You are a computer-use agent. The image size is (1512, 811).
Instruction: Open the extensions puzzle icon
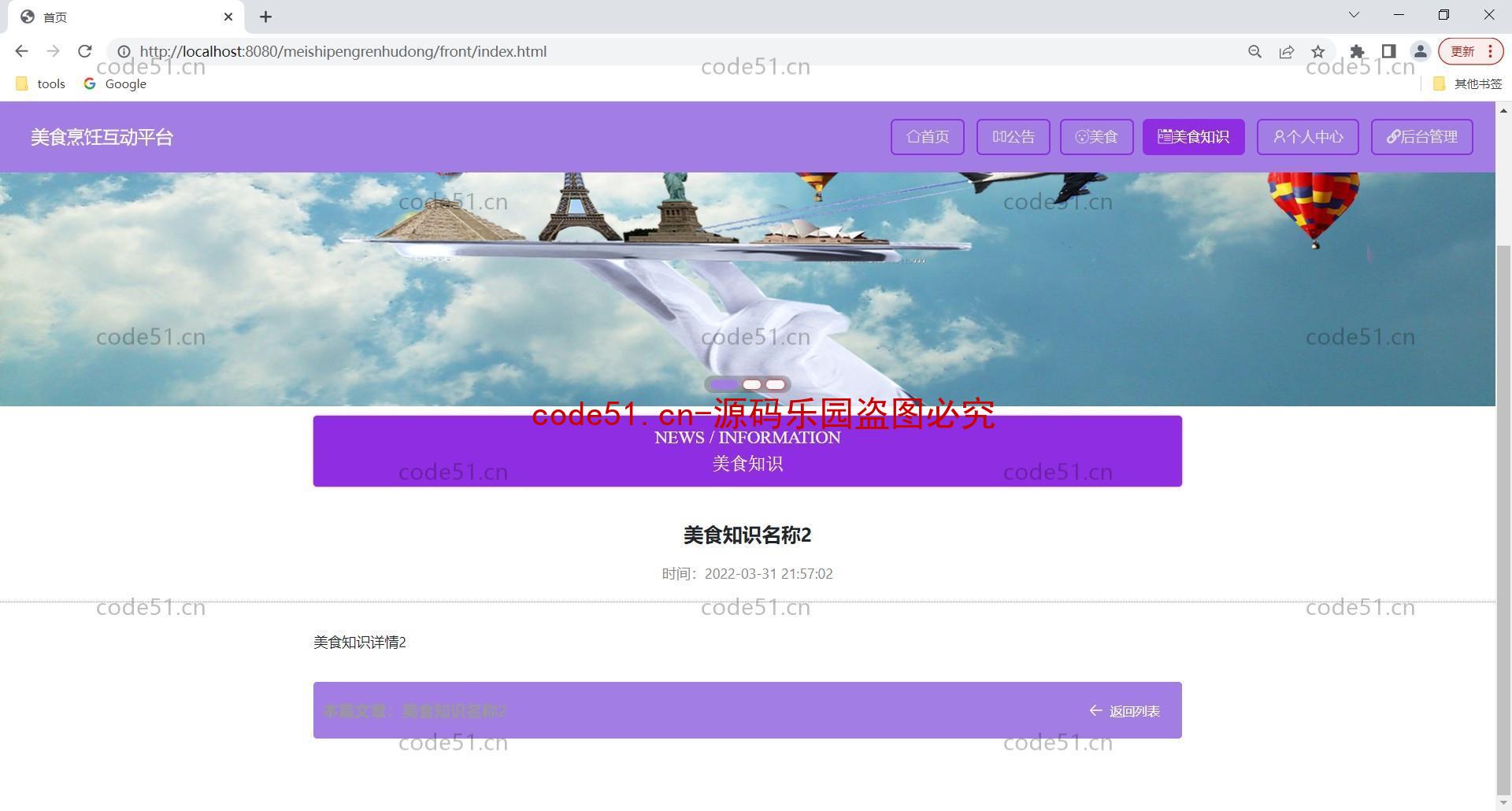1357,51
